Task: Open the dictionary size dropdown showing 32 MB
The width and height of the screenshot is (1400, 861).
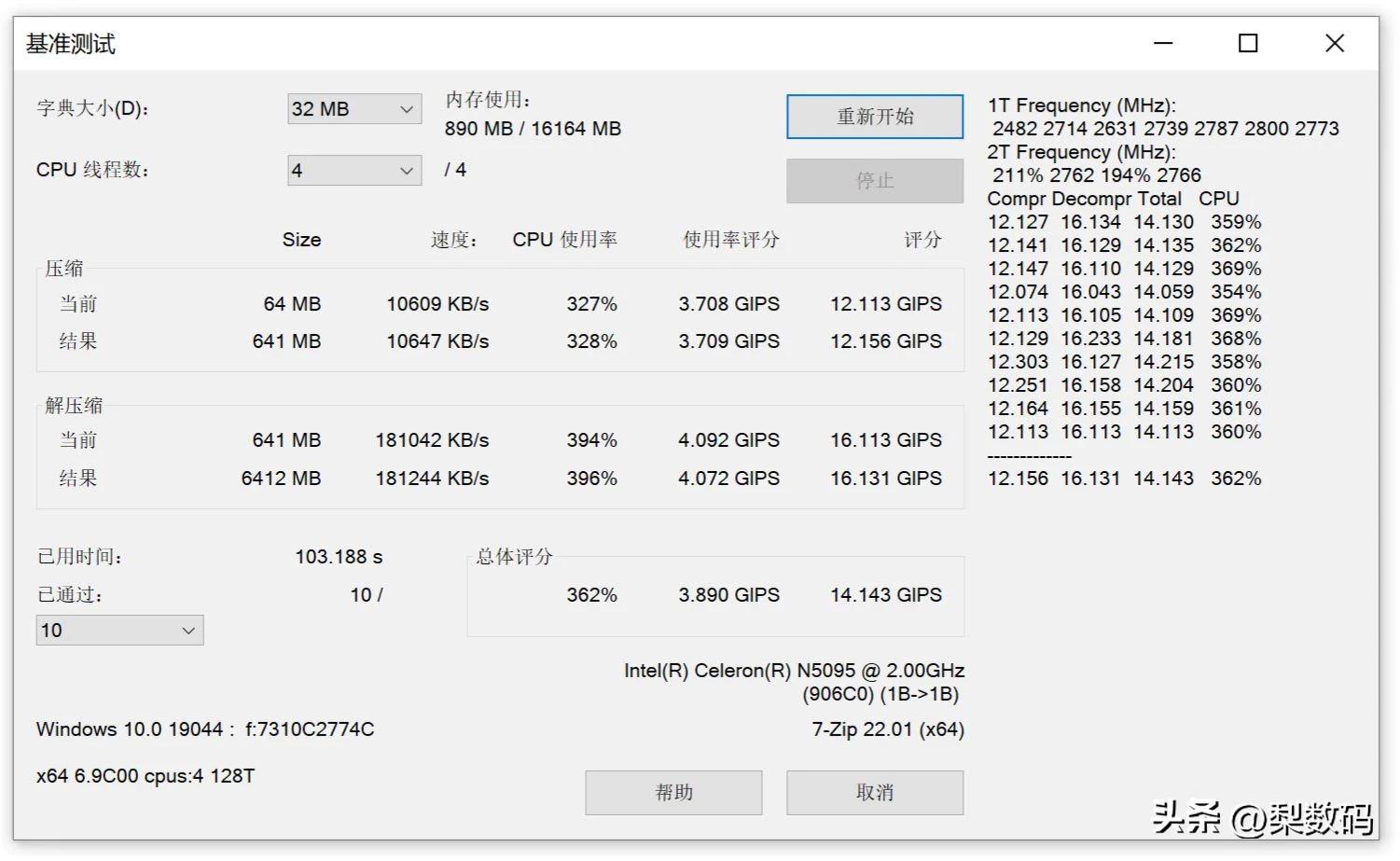Action: [353, 109]
